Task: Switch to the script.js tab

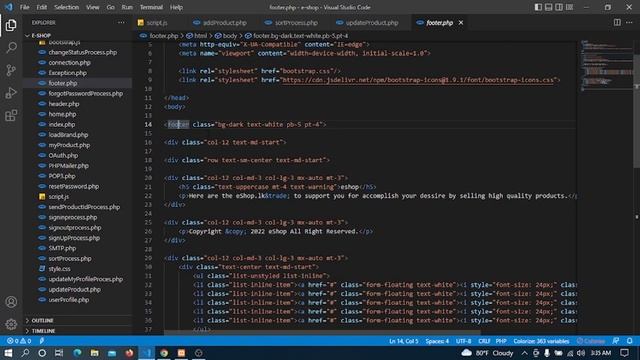Action: [x=156, y=23]
